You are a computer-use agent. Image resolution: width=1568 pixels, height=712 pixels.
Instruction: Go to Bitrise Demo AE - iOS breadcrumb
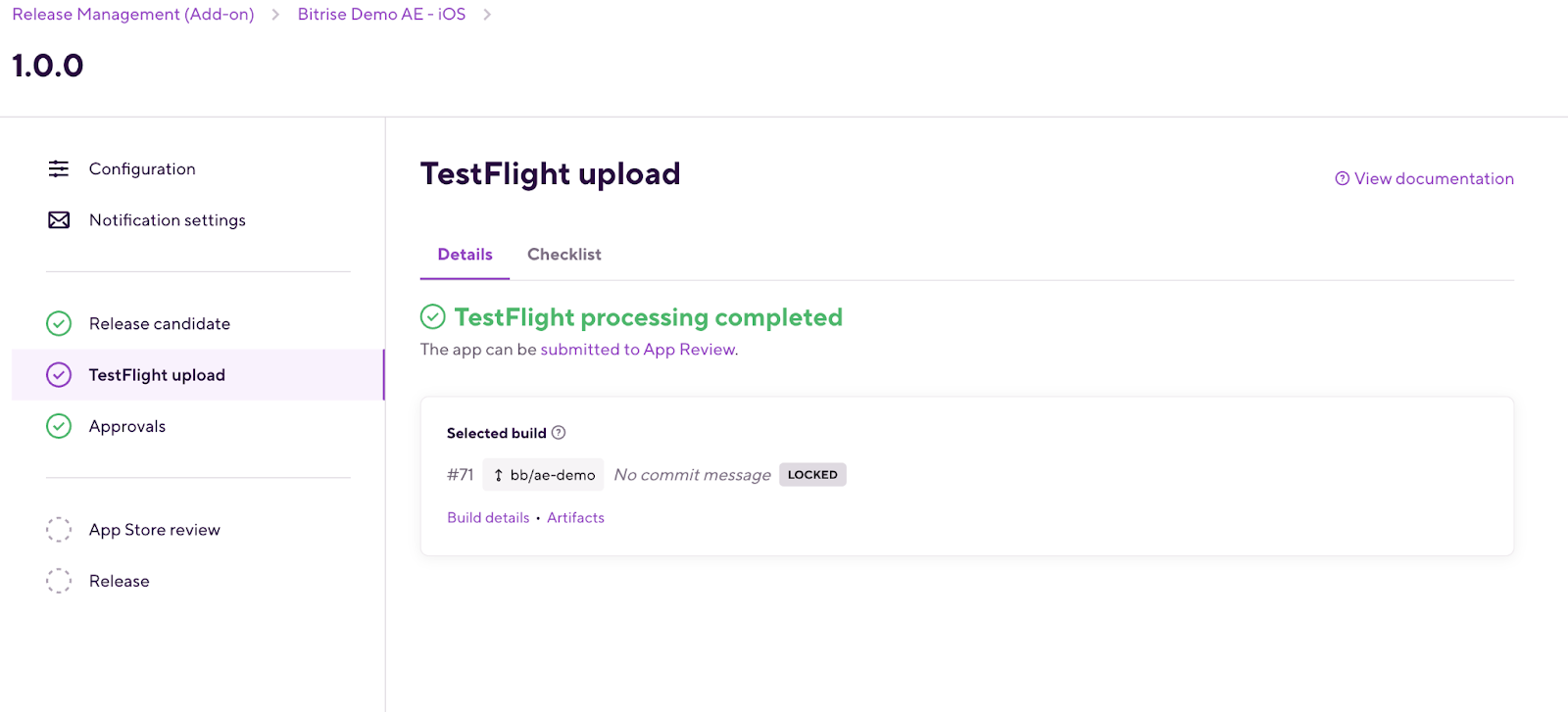381,15
